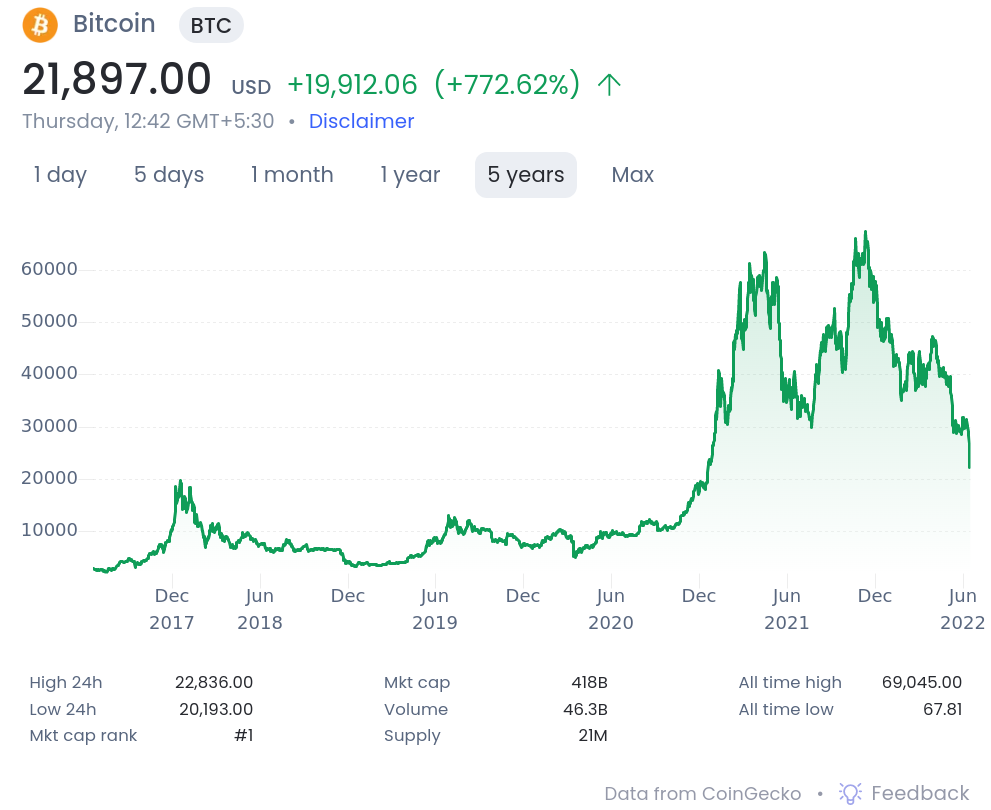
Task: Click the 60000 y-axis label
Action: pos(49,269)
